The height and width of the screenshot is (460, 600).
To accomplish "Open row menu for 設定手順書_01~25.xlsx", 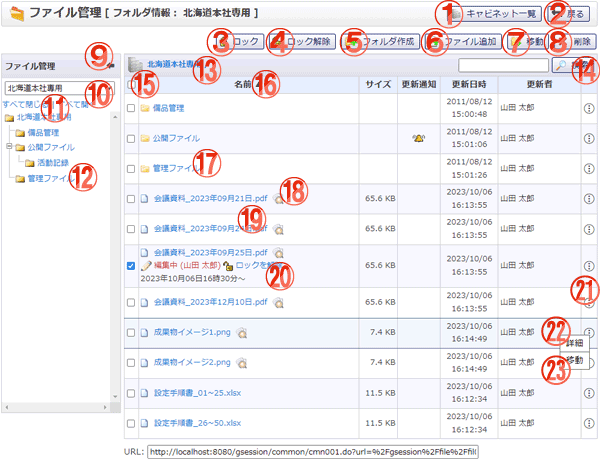I will coord(589,393).
